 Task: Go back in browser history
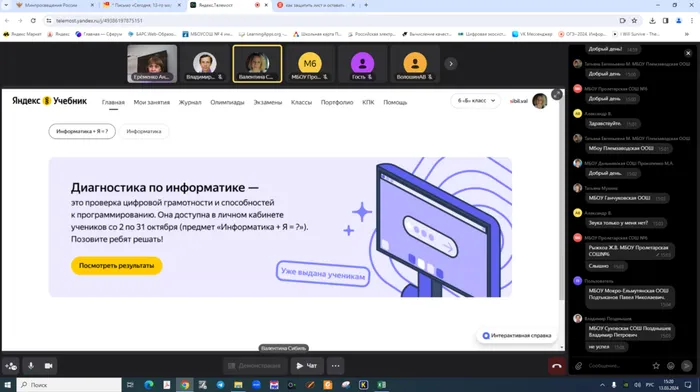click(7, 21)
